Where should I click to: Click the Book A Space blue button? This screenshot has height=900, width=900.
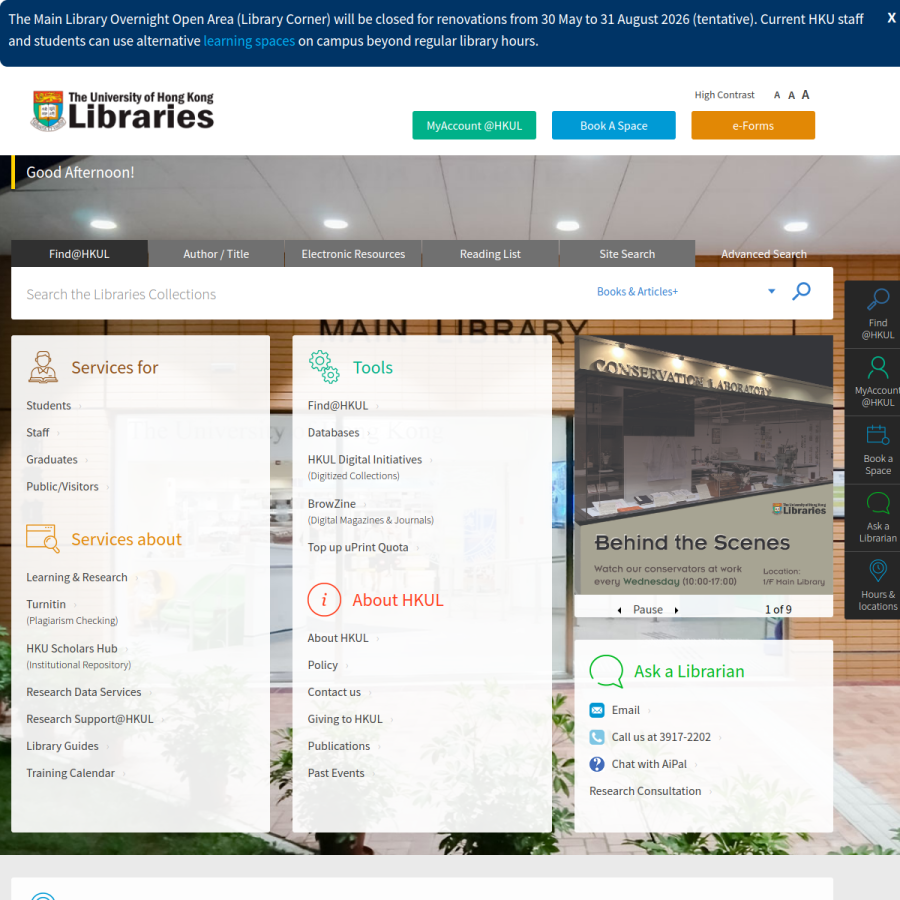(x=614, y=125)
